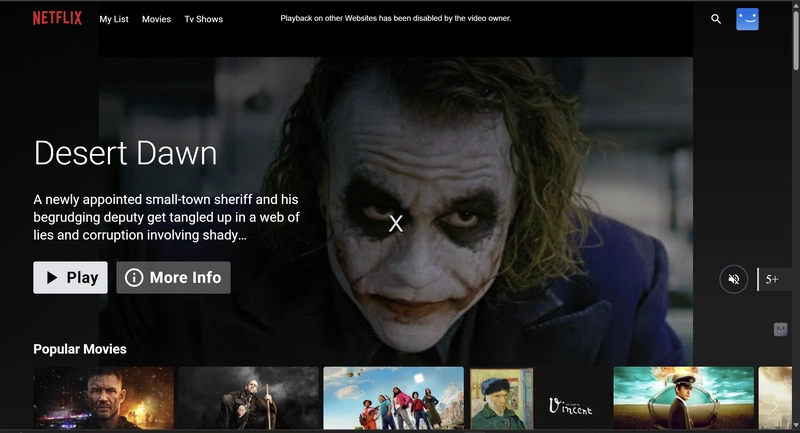Viewport: 800px width, 433px height.
Task: Open the blue smiley profile avatar
Action: click(747, 19)
